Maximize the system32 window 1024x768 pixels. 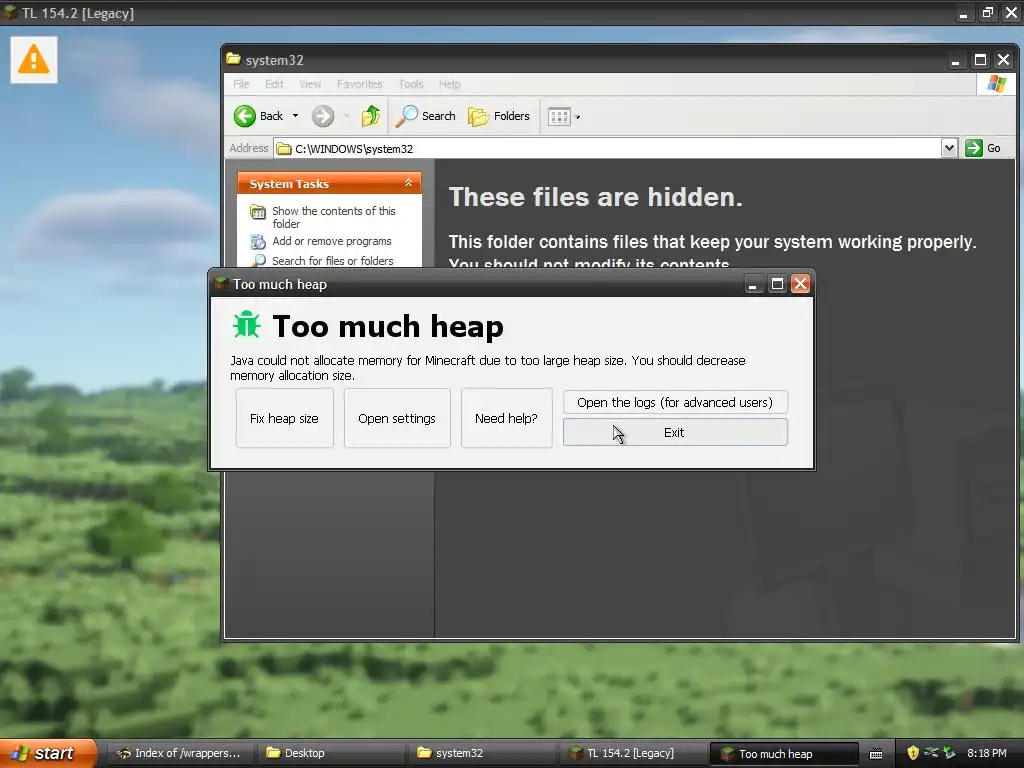(x=980, y=60)
